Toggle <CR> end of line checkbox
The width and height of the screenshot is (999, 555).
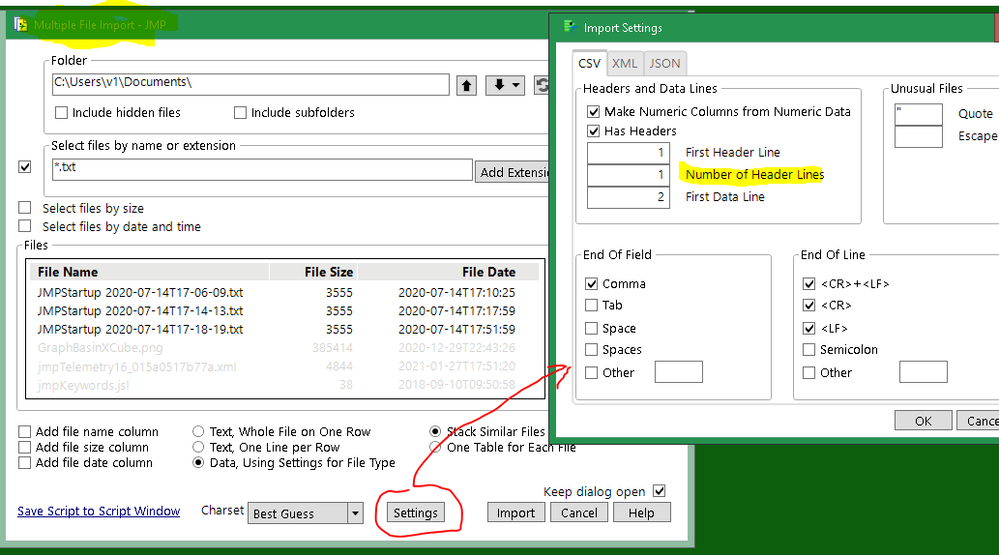pos(809,305)
